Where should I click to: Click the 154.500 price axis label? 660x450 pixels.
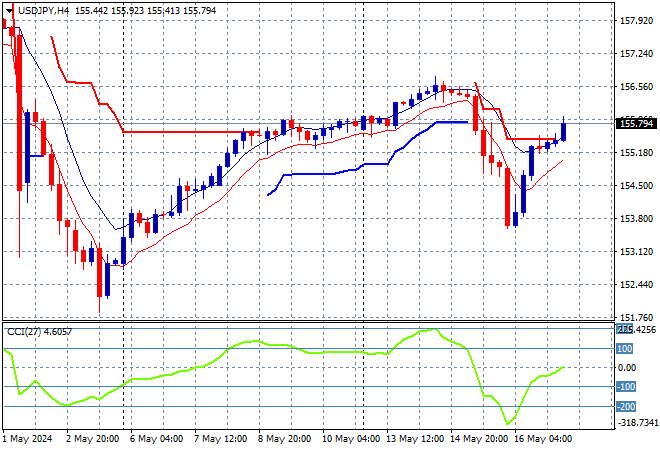[x=636, y=185]
